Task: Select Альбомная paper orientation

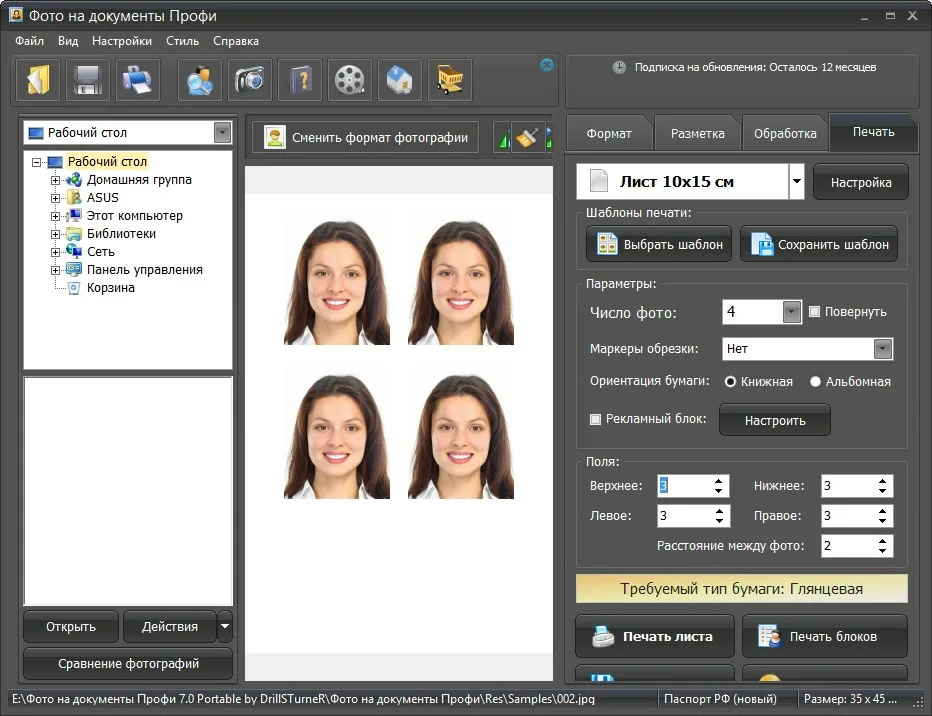Action: pos(816,381)
